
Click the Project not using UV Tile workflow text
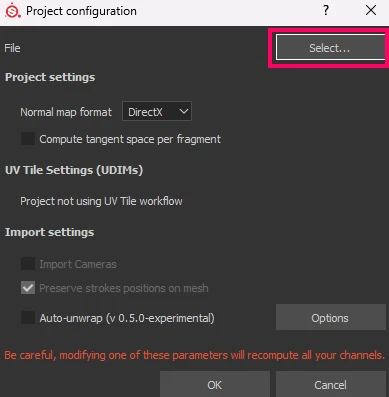click(x=101, y=201)
